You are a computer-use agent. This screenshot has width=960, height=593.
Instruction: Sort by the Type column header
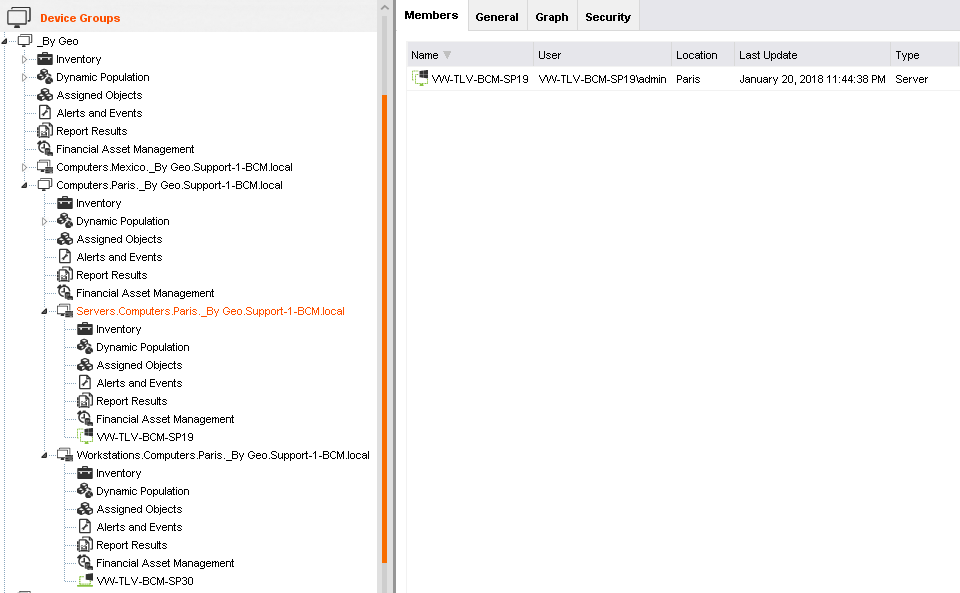(x=924, y=55)
